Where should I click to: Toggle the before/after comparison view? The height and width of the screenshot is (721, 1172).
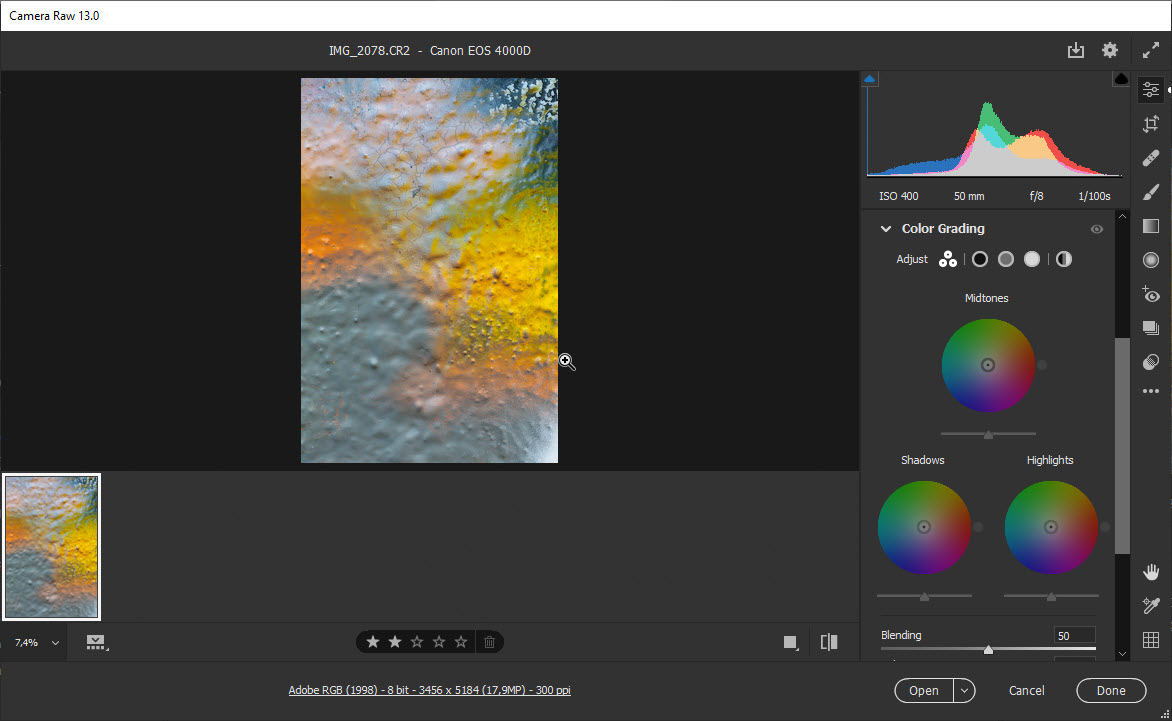pos(828,641)
